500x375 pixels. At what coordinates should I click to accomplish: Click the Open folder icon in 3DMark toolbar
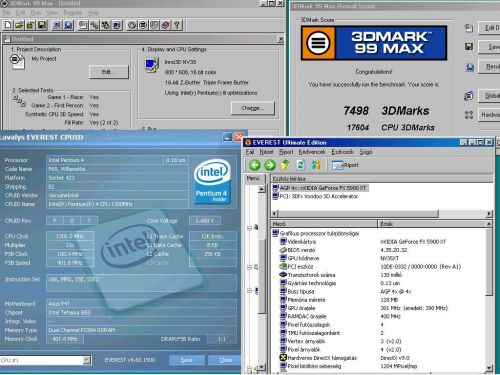[19, 25]
